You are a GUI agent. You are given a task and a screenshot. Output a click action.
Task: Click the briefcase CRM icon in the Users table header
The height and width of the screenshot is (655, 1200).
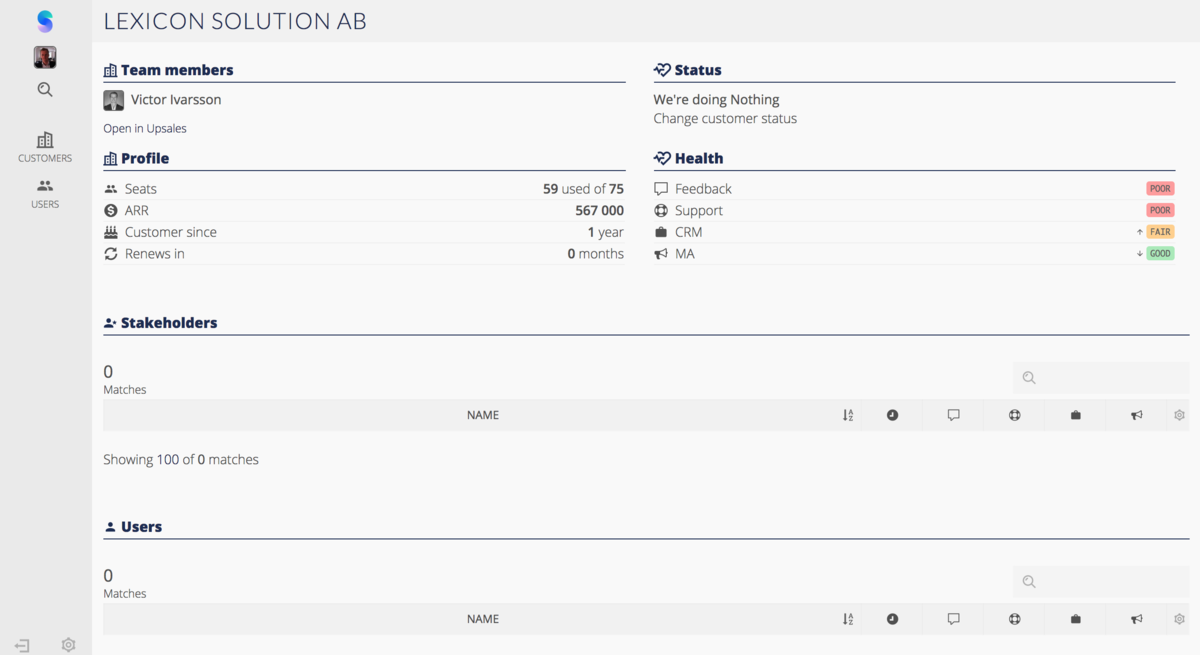[x=1075, y=618]
